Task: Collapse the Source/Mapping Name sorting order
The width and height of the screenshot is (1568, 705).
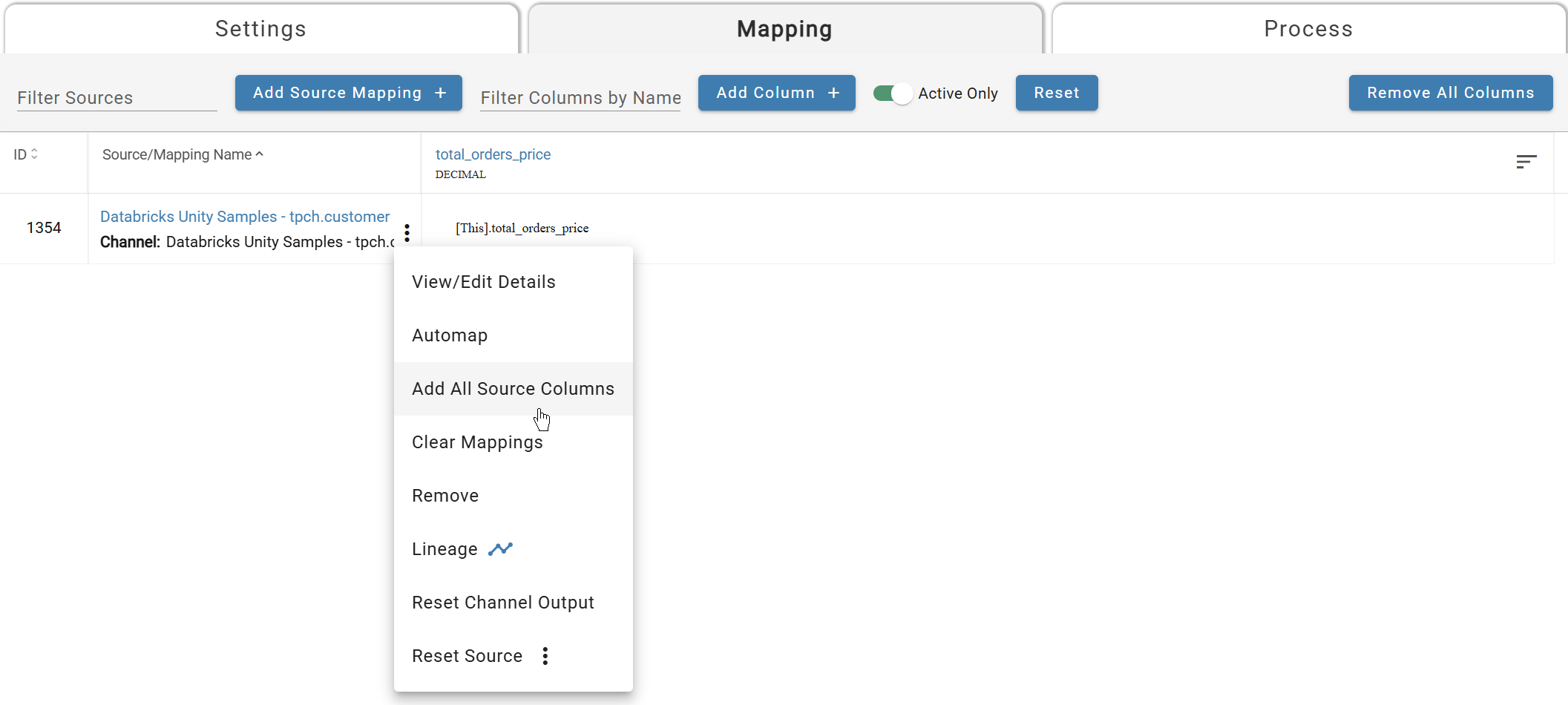Action: point(259,154)
